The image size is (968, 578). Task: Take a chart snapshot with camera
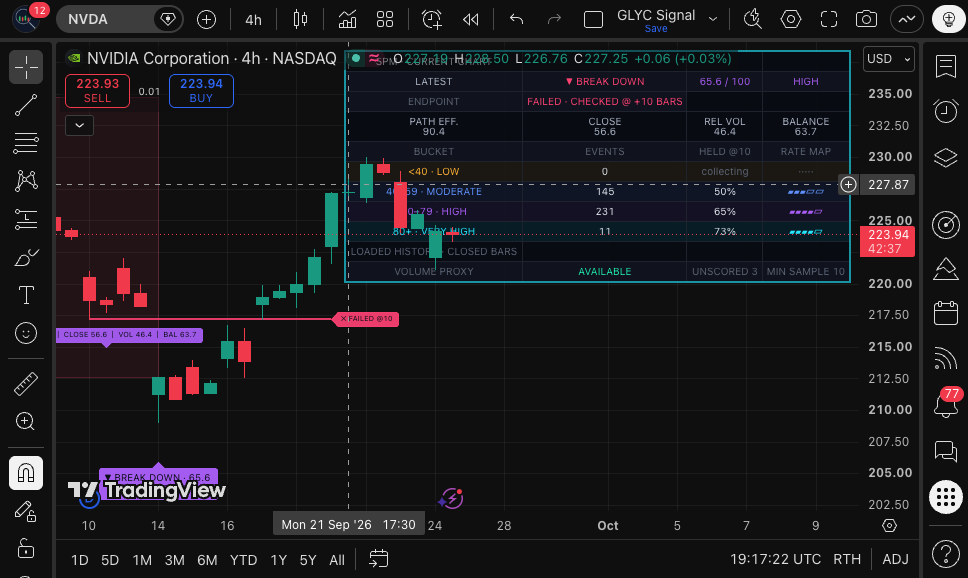pos(866,19)
